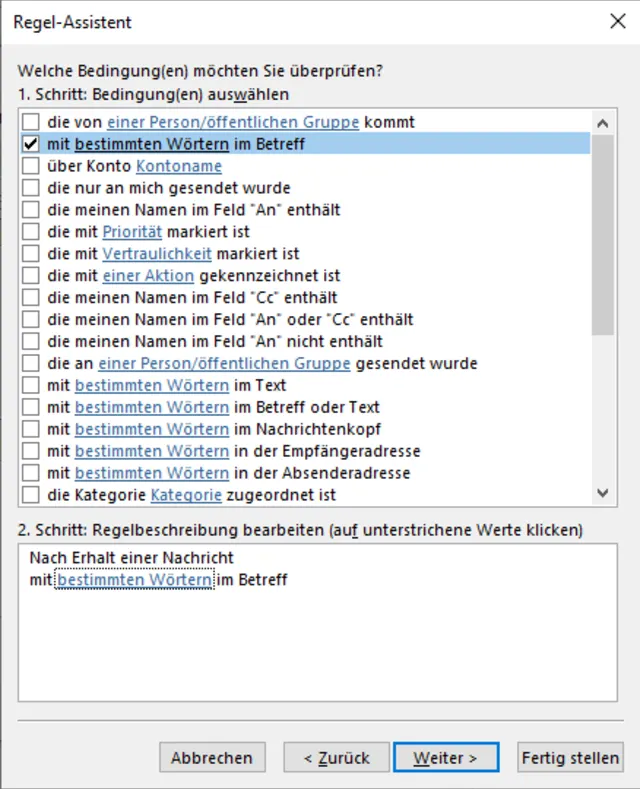The height and width of the screenshot is (789, 640).
Task: Click "bestimmten Wörtern" in rule description box
Action: 134,580
